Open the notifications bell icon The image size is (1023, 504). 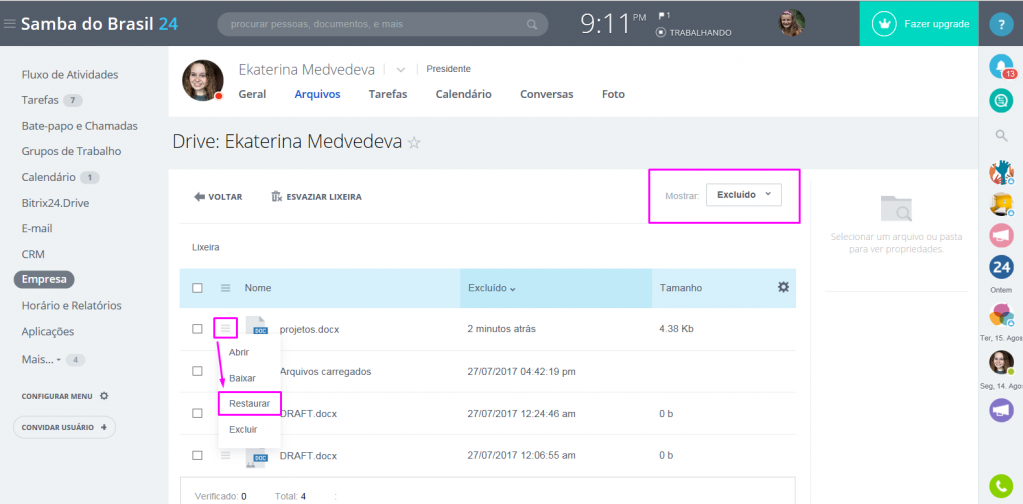(x=1001, y=67)
